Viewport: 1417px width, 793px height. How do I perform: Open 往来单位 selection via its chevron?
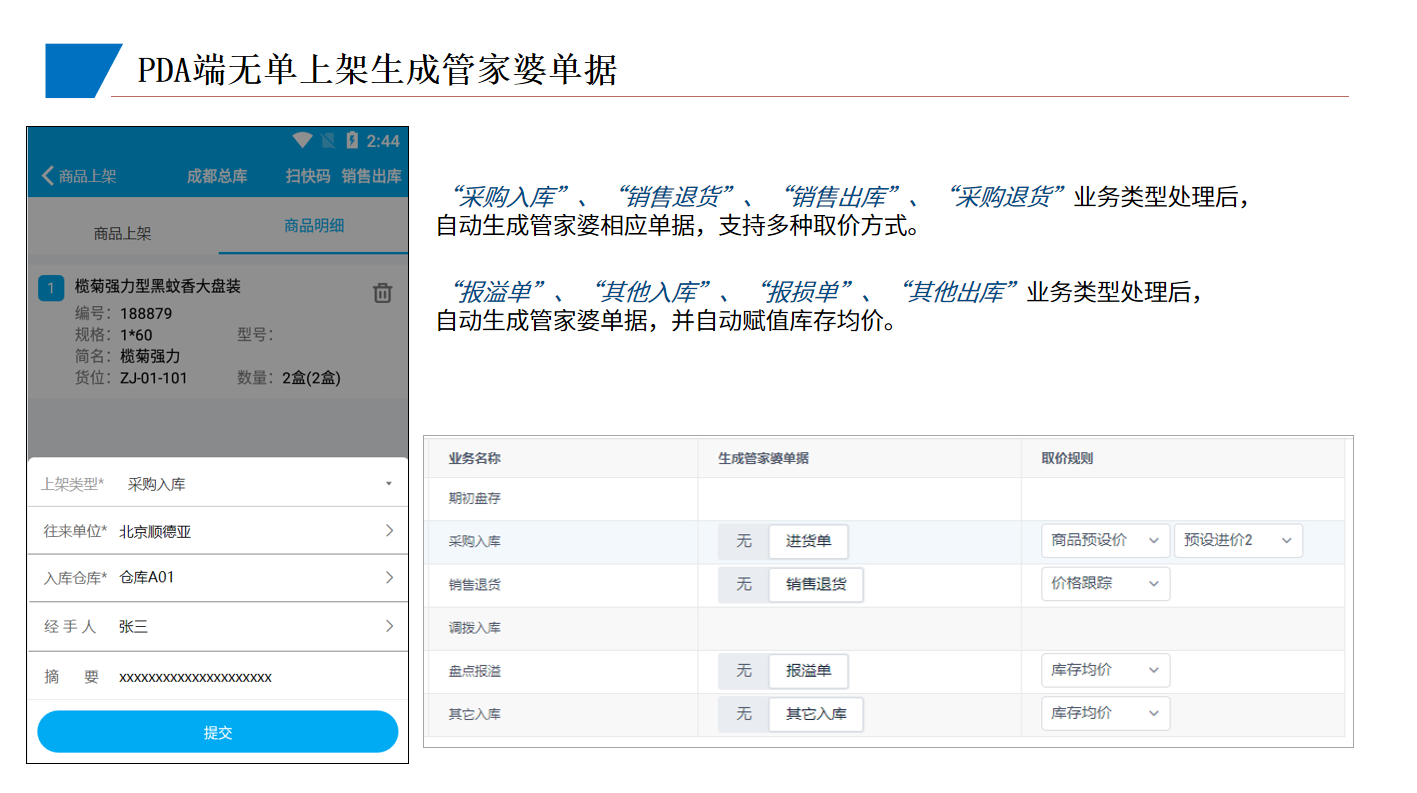(x=389, y=531)
